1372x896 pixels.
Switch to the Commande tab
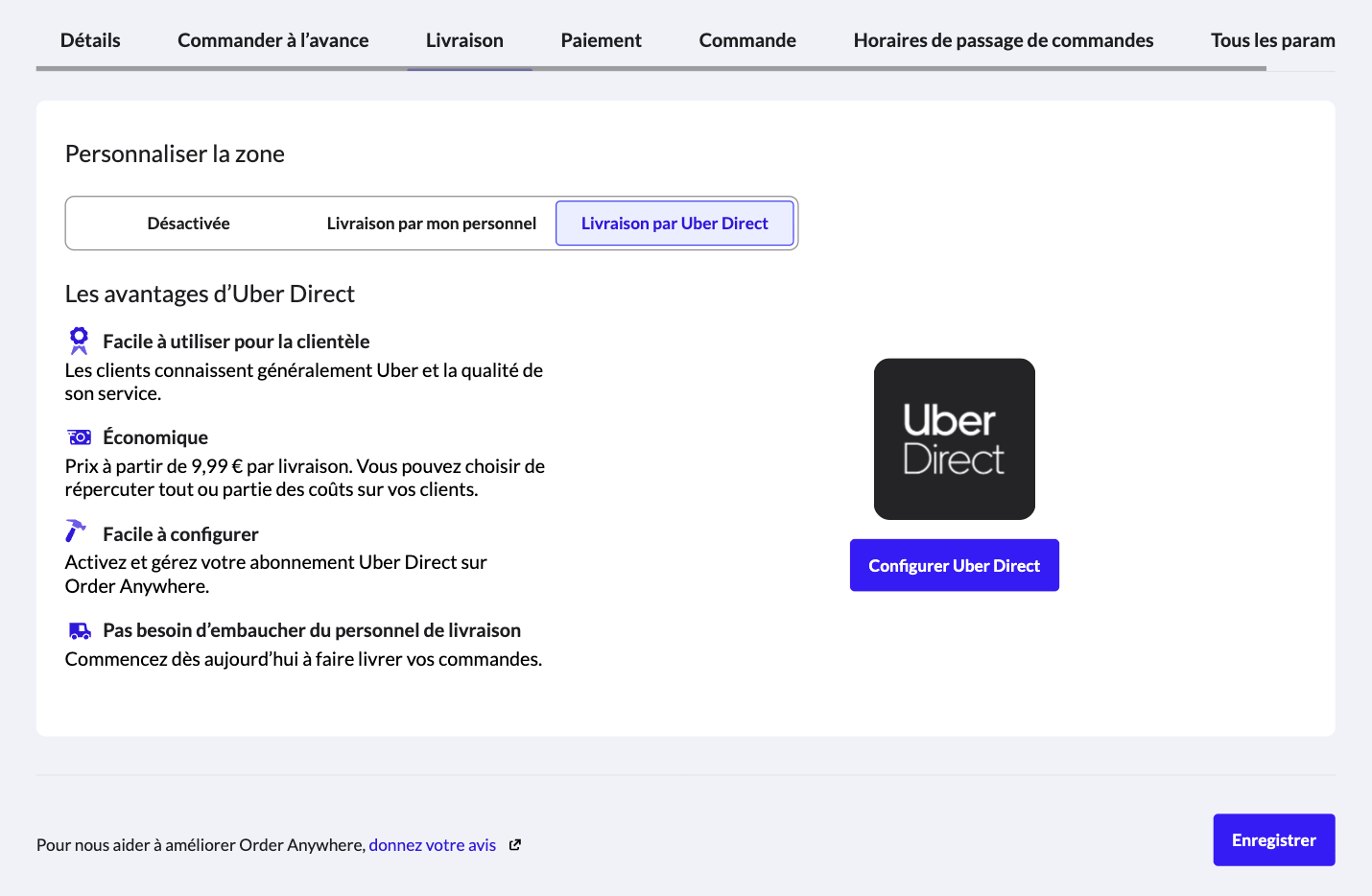(x=747, y=40)
